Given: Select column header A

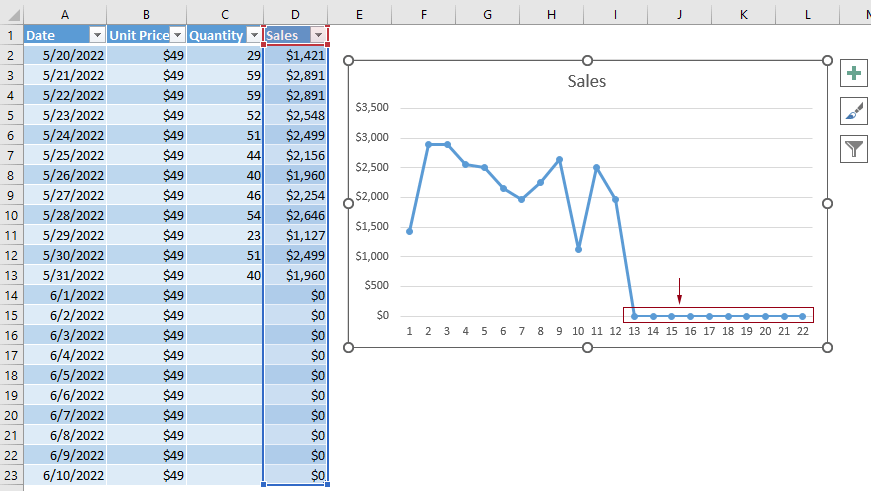Looking at the screenshot, I should click(x=64, y=14).
